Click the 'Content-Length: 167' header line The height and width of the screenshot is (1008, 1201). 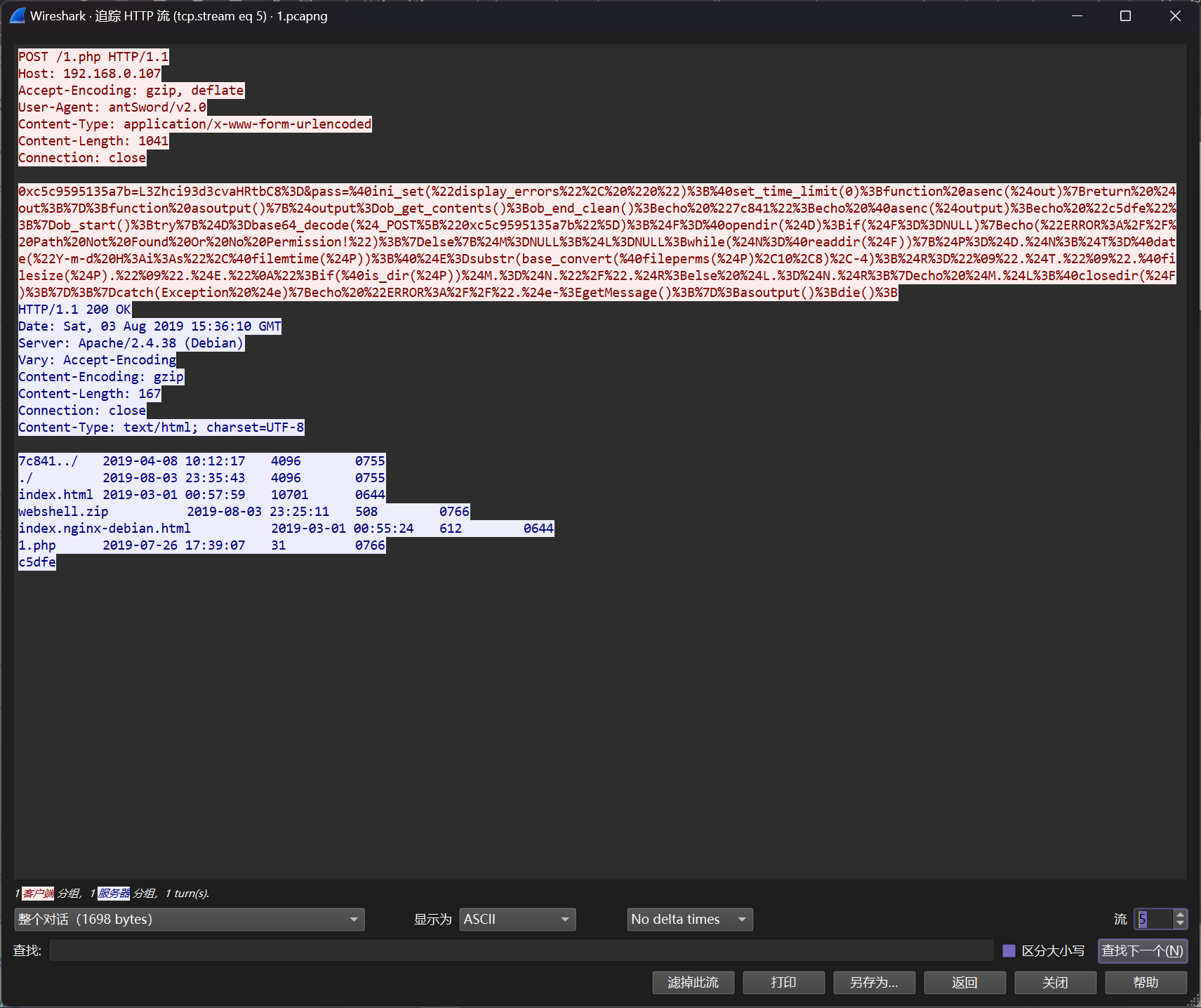point(90,394)
